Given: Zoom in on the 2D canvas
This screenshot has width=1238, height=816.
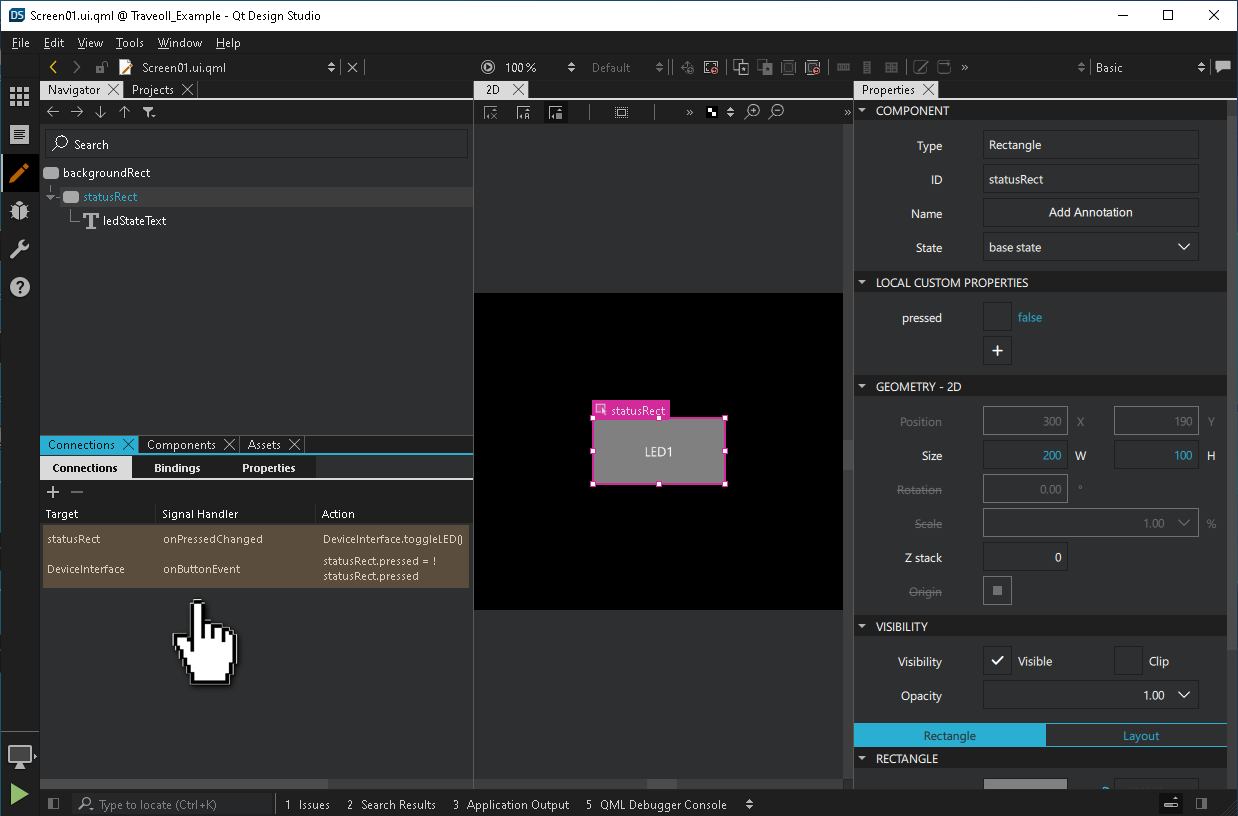Looking at the screenshot, I should tap(753, 112).
